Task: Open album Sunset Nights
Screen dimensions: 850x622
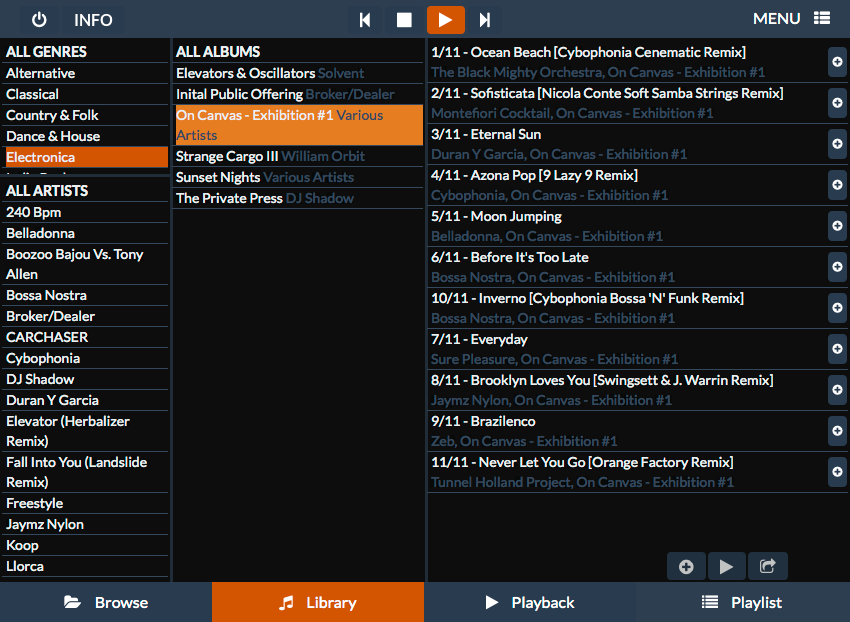Action: [299, 177]
